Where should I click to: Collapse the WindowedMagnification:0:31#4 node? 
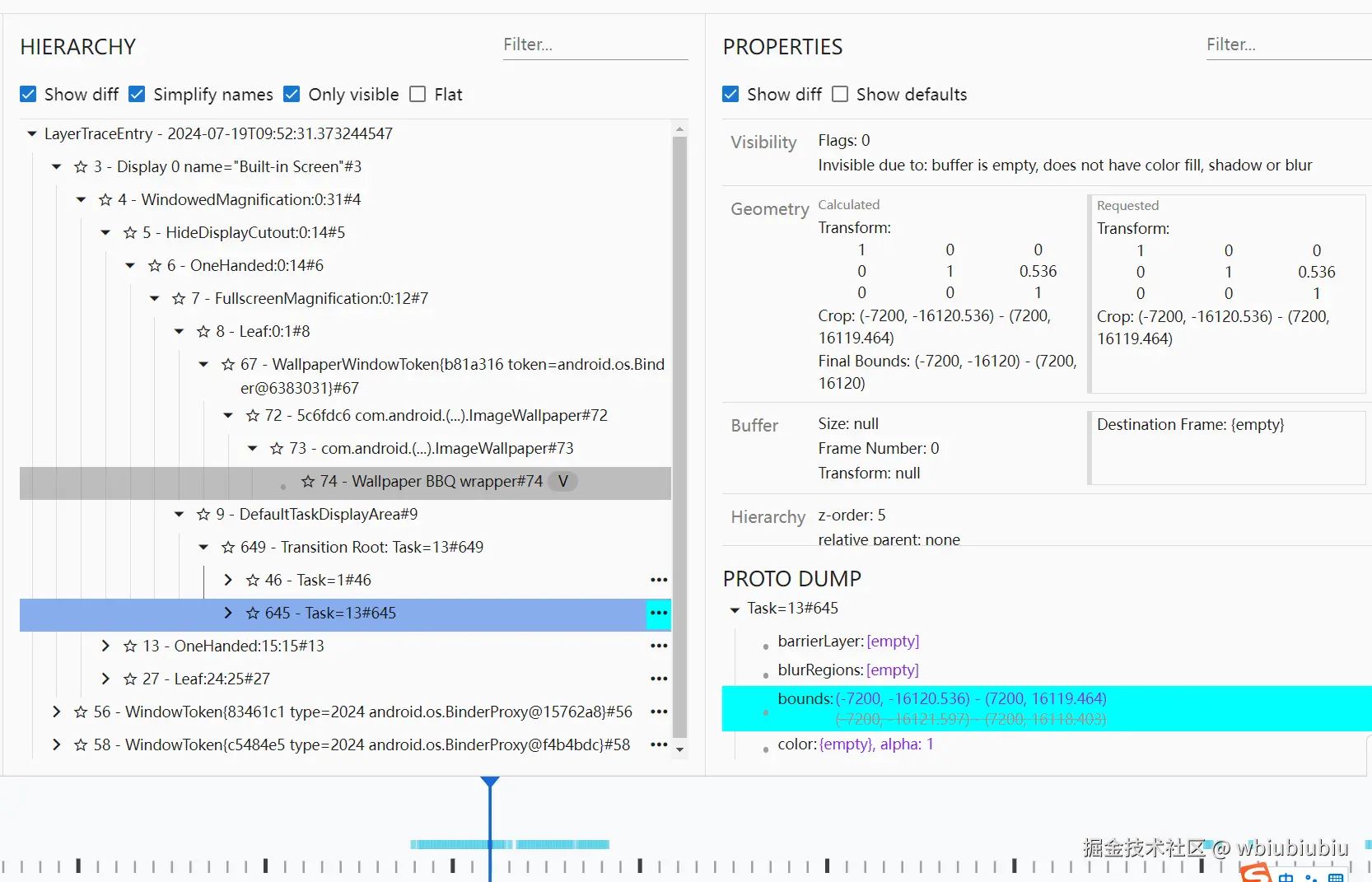[x=81, y=199]
